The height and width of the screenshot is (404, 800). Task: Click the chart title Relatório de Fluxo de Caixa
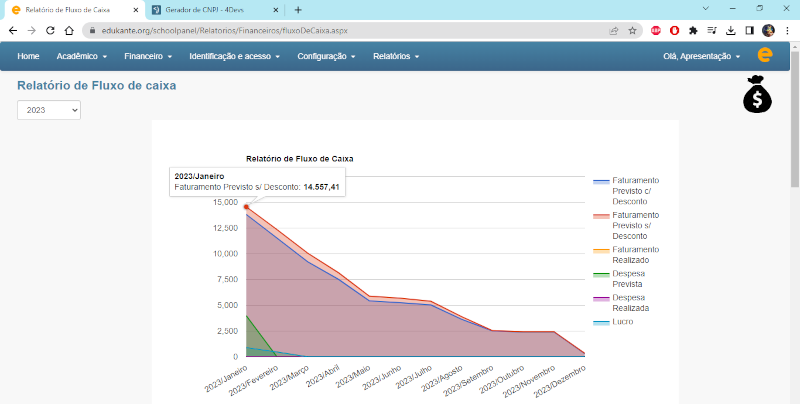pyautogui.click(x=299, y=159)
